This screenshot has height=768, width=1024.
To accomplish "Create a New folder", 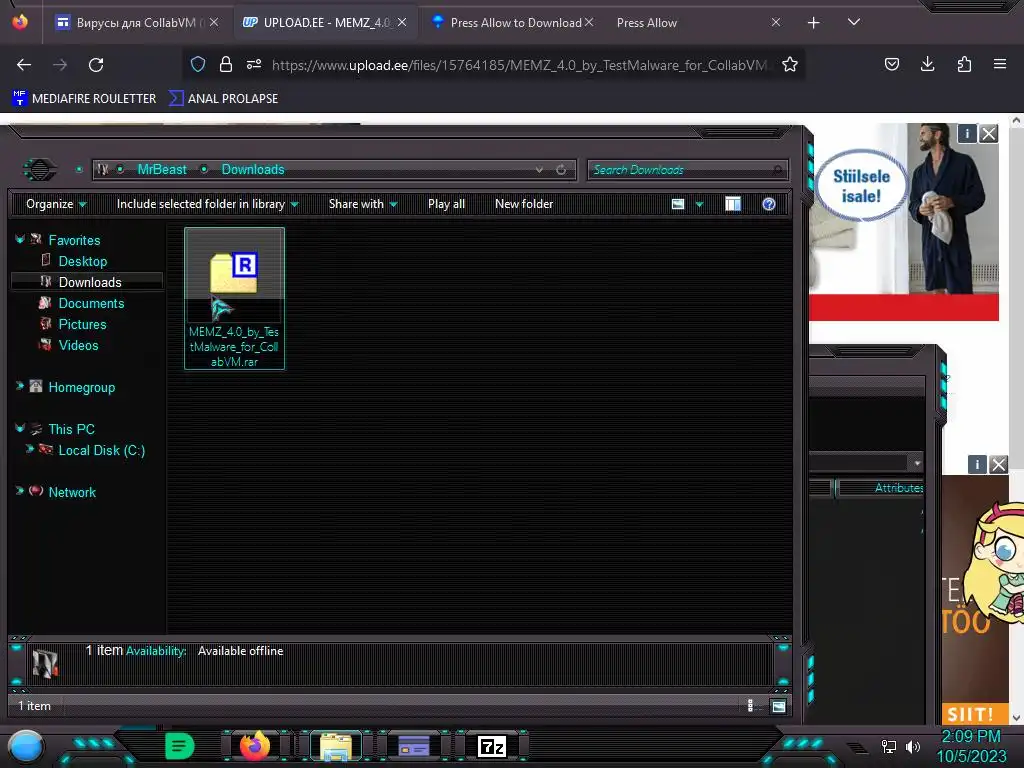I will 524,204.
